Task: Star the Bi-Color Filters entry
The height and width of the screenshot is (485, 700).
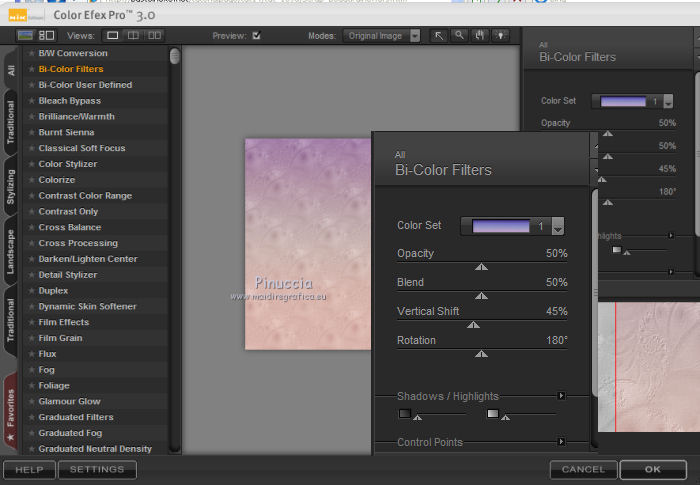Action: click(x=32, y=69)
